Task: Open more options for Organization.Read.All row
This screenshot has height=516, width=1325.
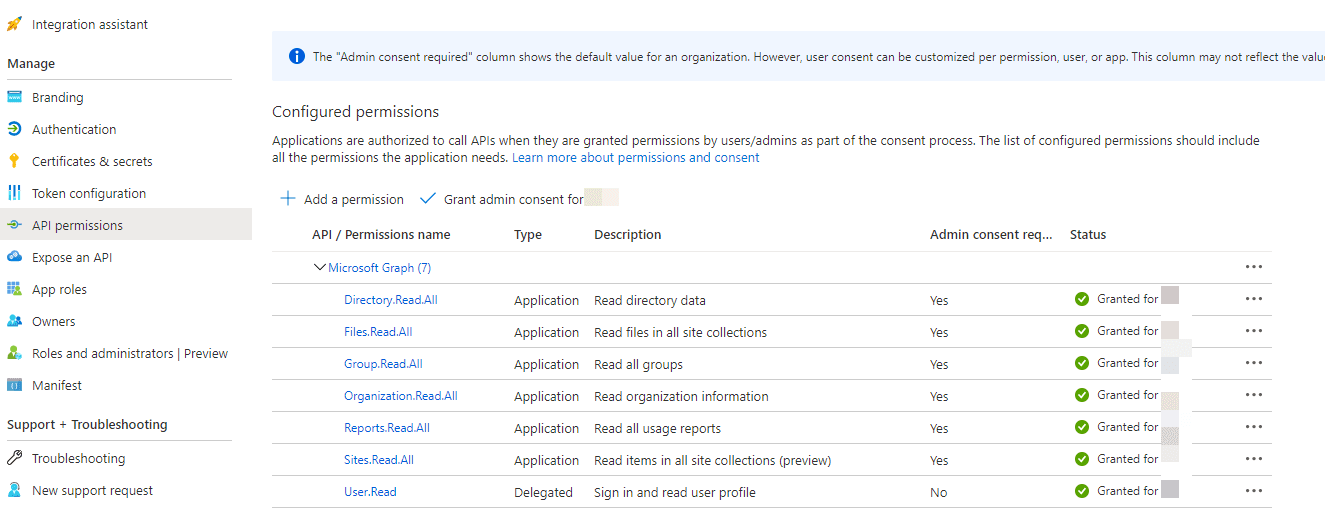Action: tap(1254, 395)
